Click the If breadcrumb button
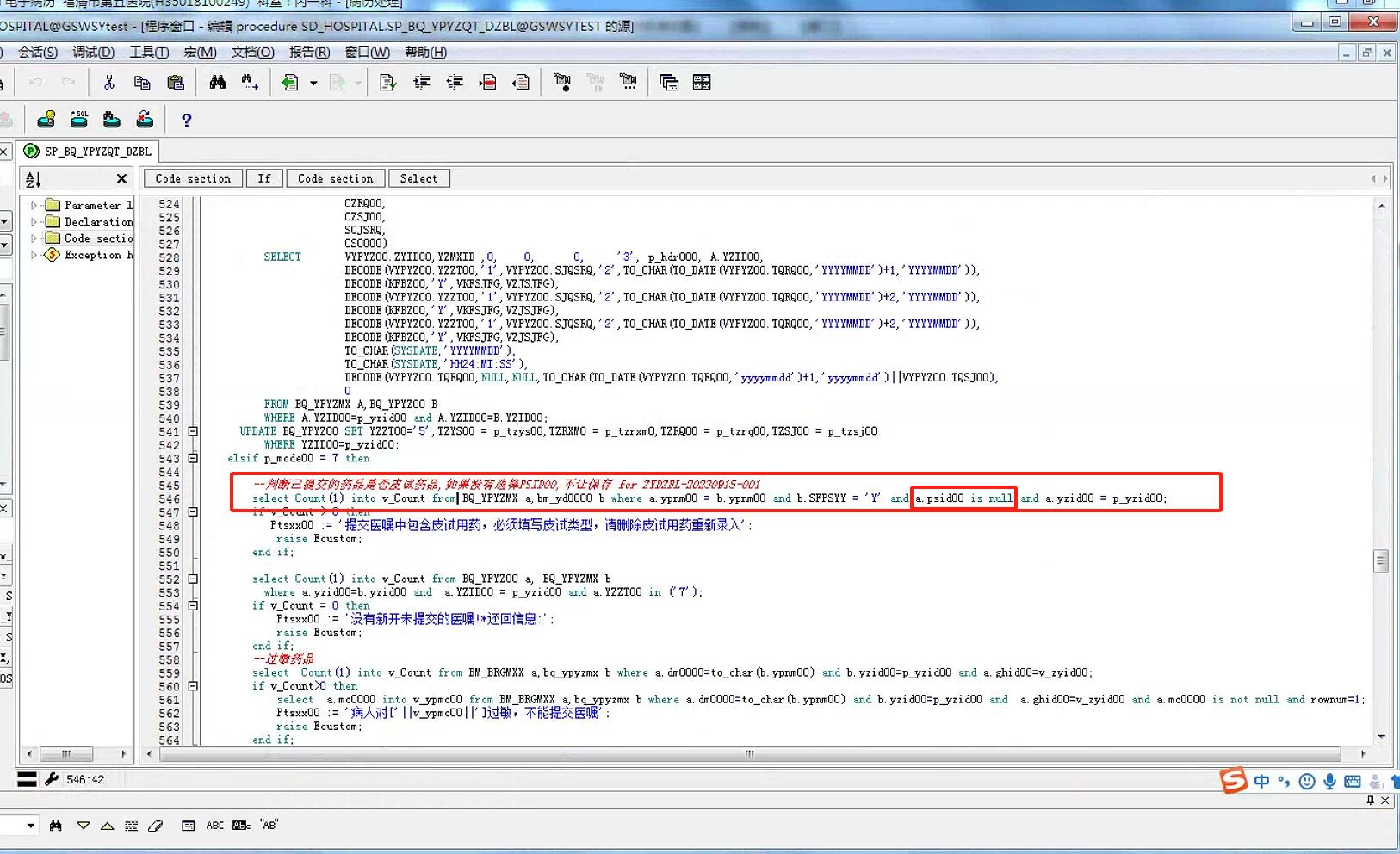This screenshot has height=854, width=1400. point(264,179)
